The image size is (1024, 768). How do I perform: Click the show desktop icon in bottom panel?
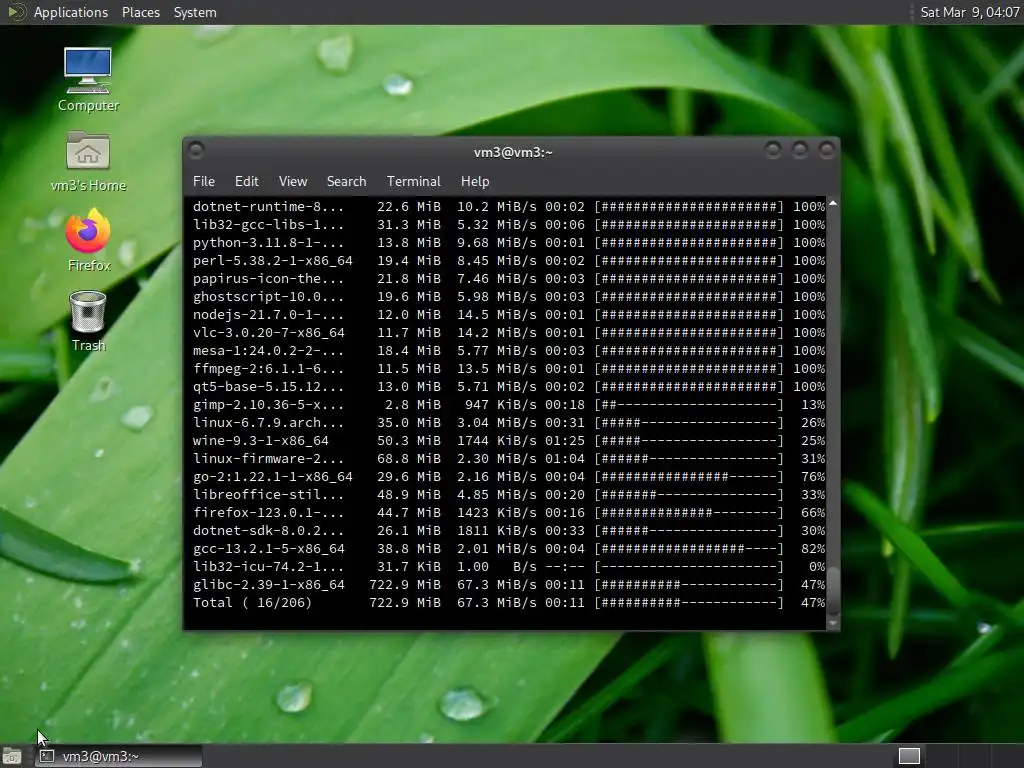(12, 756)
